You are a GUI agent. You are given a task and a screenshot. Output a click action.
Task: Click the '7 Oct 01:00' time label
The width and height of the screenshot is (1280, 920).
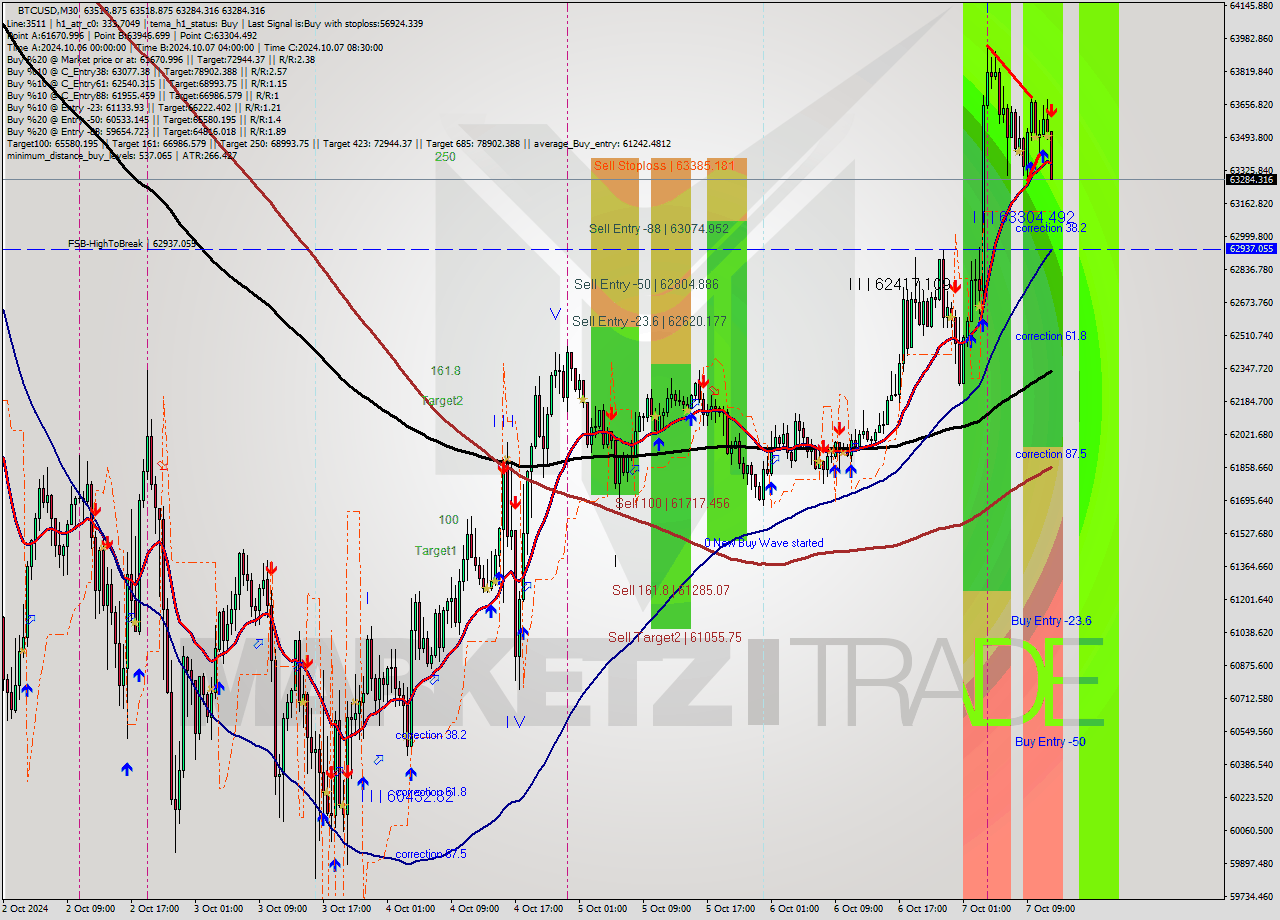(x=986, y=909)
